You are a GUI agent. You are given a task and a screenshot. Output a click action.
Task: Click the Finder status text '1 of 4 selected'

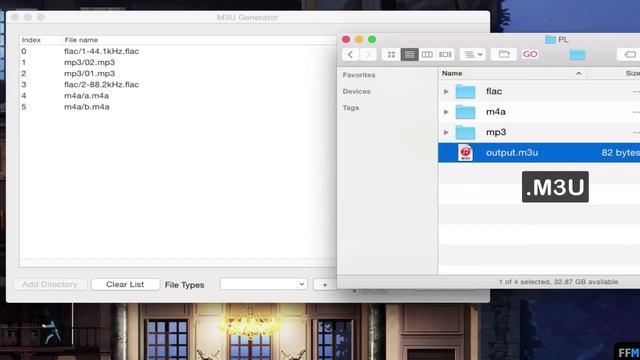pyautogui.click(x=524, y=282)
